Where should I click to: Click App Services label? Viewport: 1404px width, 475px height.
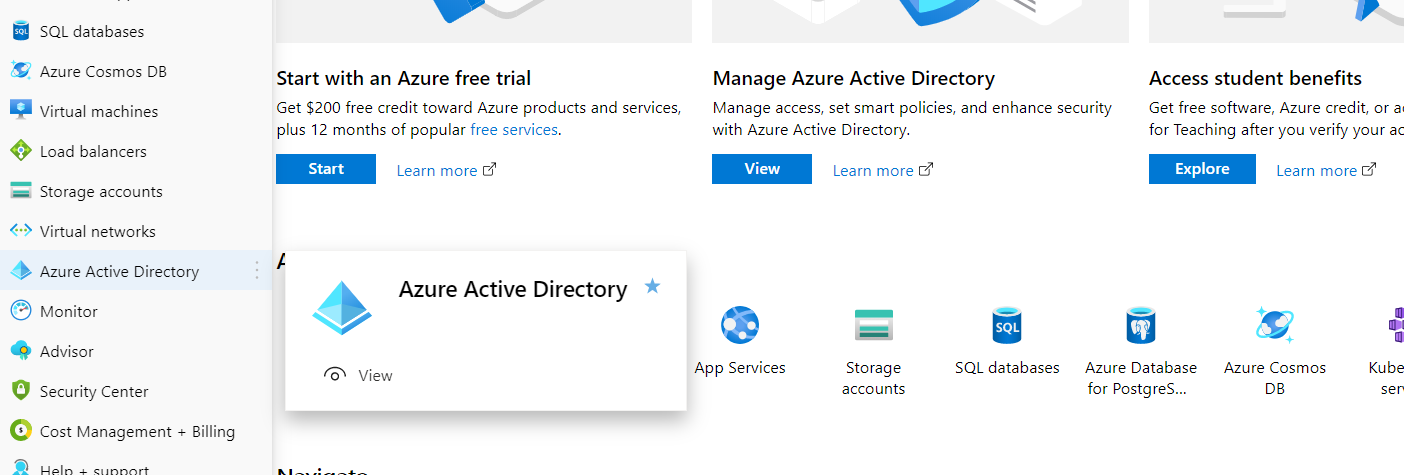point(740,368)
